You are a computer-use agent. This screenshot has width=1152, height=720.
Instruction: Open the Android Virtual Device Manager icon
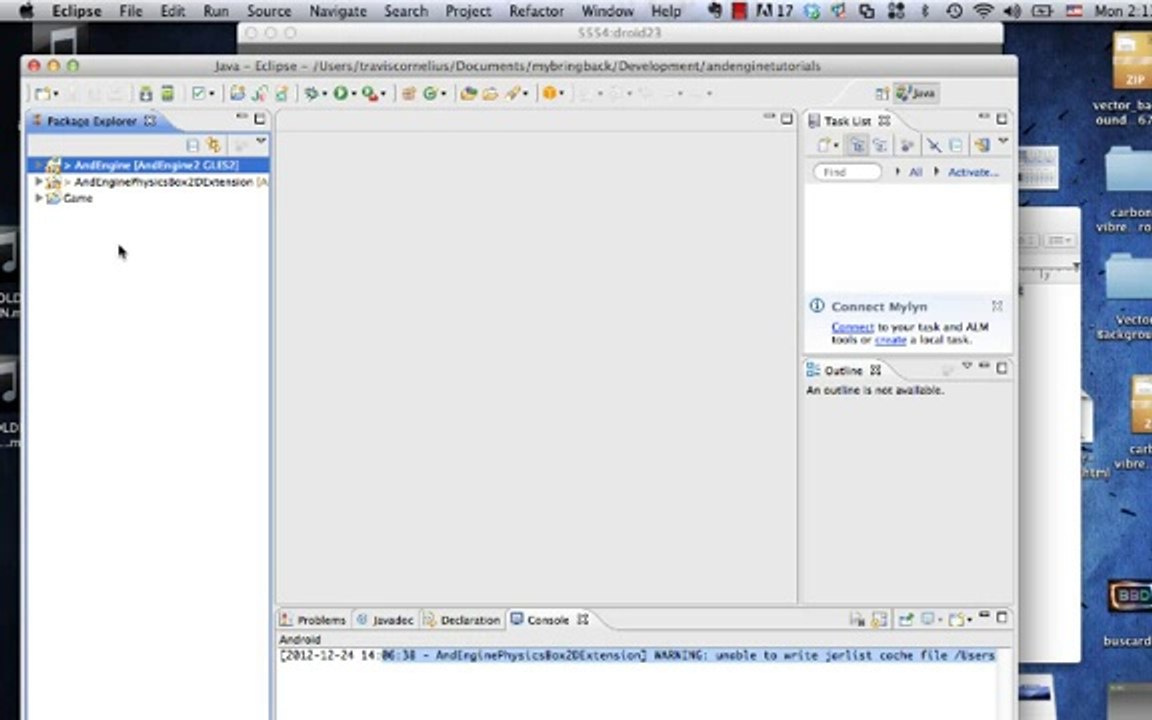(168, 93)
